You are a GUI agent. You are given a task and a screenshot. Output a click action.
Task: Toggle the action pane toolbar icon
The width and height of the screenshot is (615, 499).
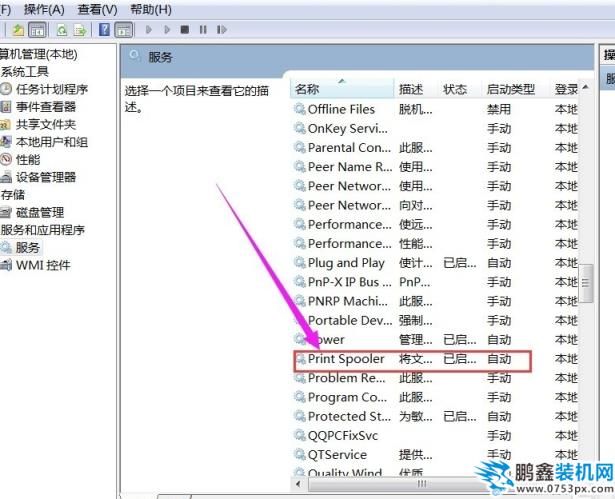(x=124, y=30)
